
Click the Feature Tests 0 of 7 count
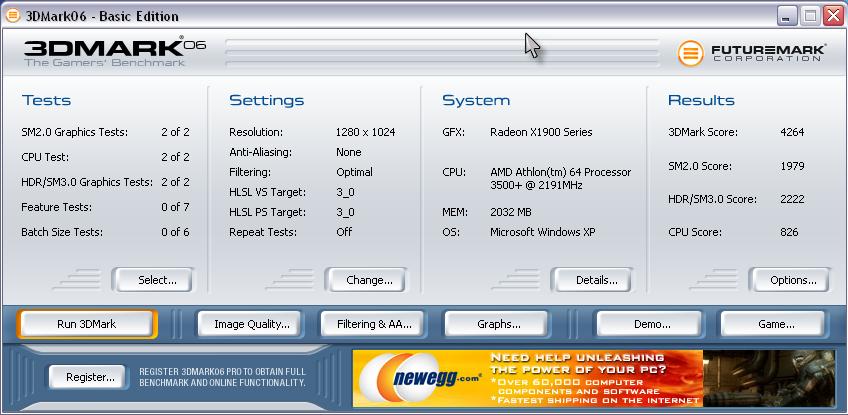(175, 207)
